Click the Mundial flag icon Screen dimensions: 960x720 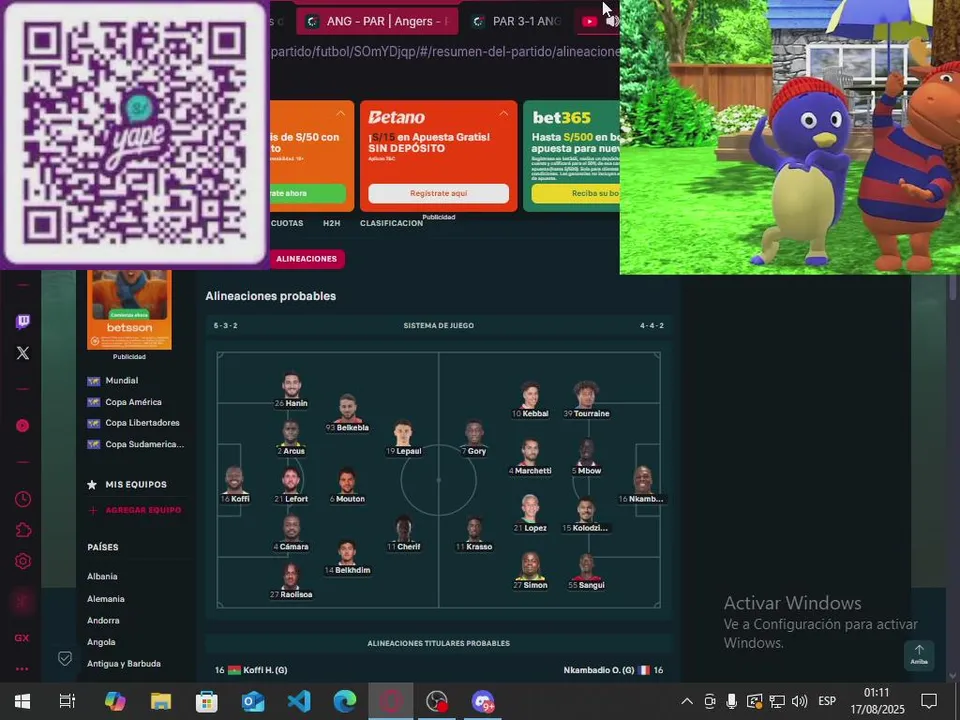pos(94,381)
